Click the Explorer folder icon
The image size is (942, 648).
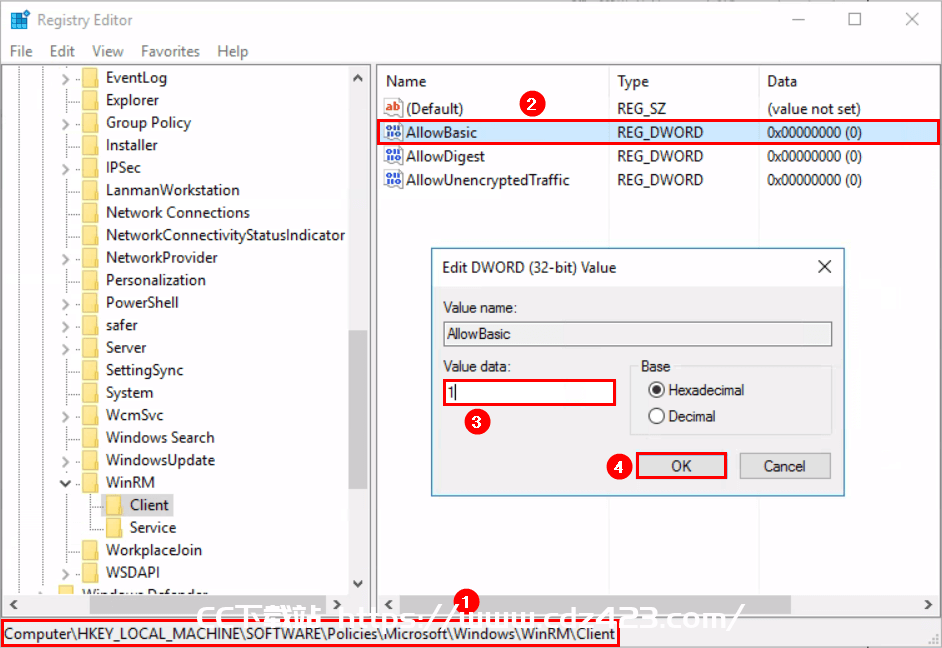[x=90, y=100]
